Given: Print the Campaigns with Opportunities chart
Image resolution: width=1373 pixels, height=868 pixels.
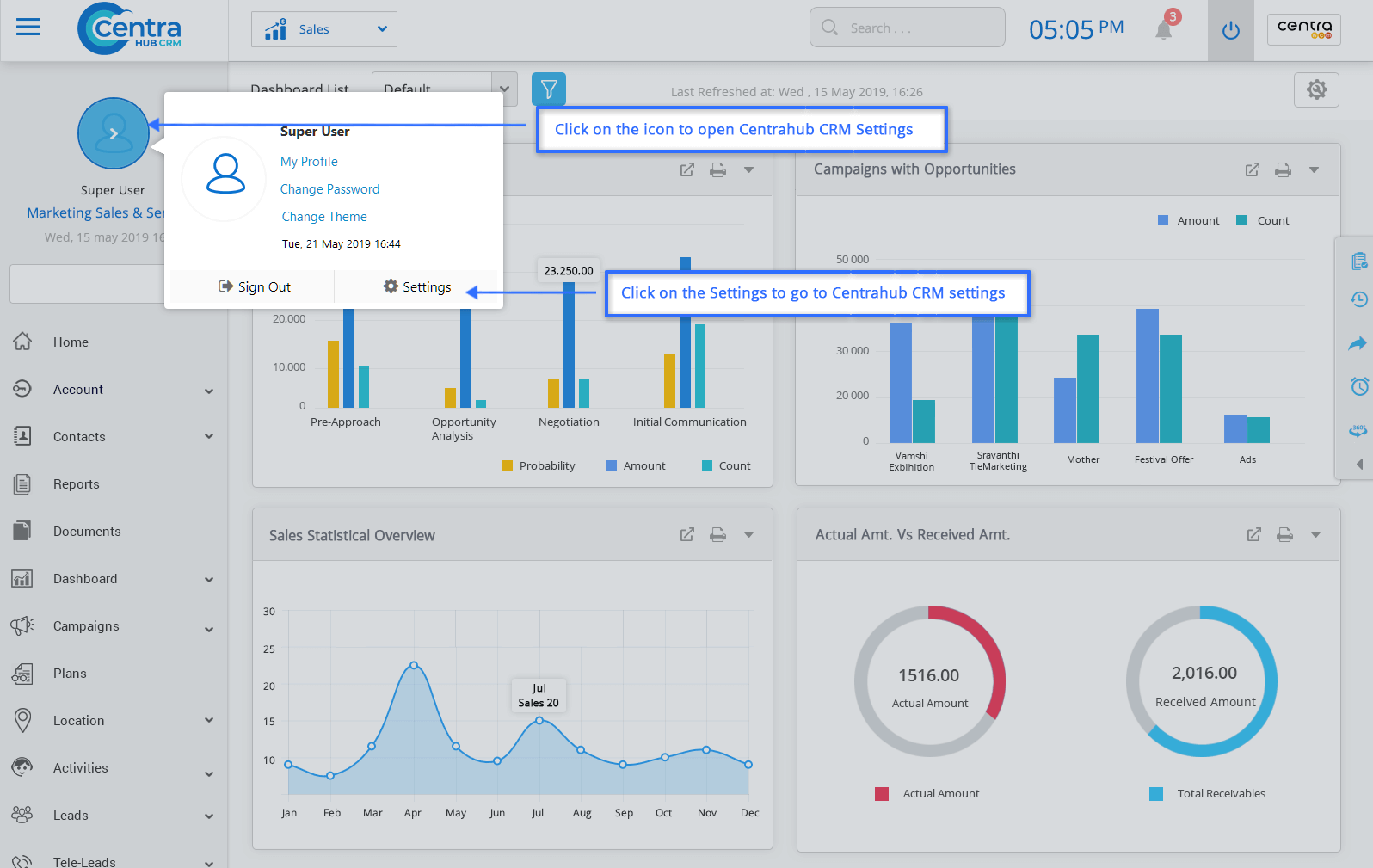Looking at the screenshot, I should [x=1283, y=170].
